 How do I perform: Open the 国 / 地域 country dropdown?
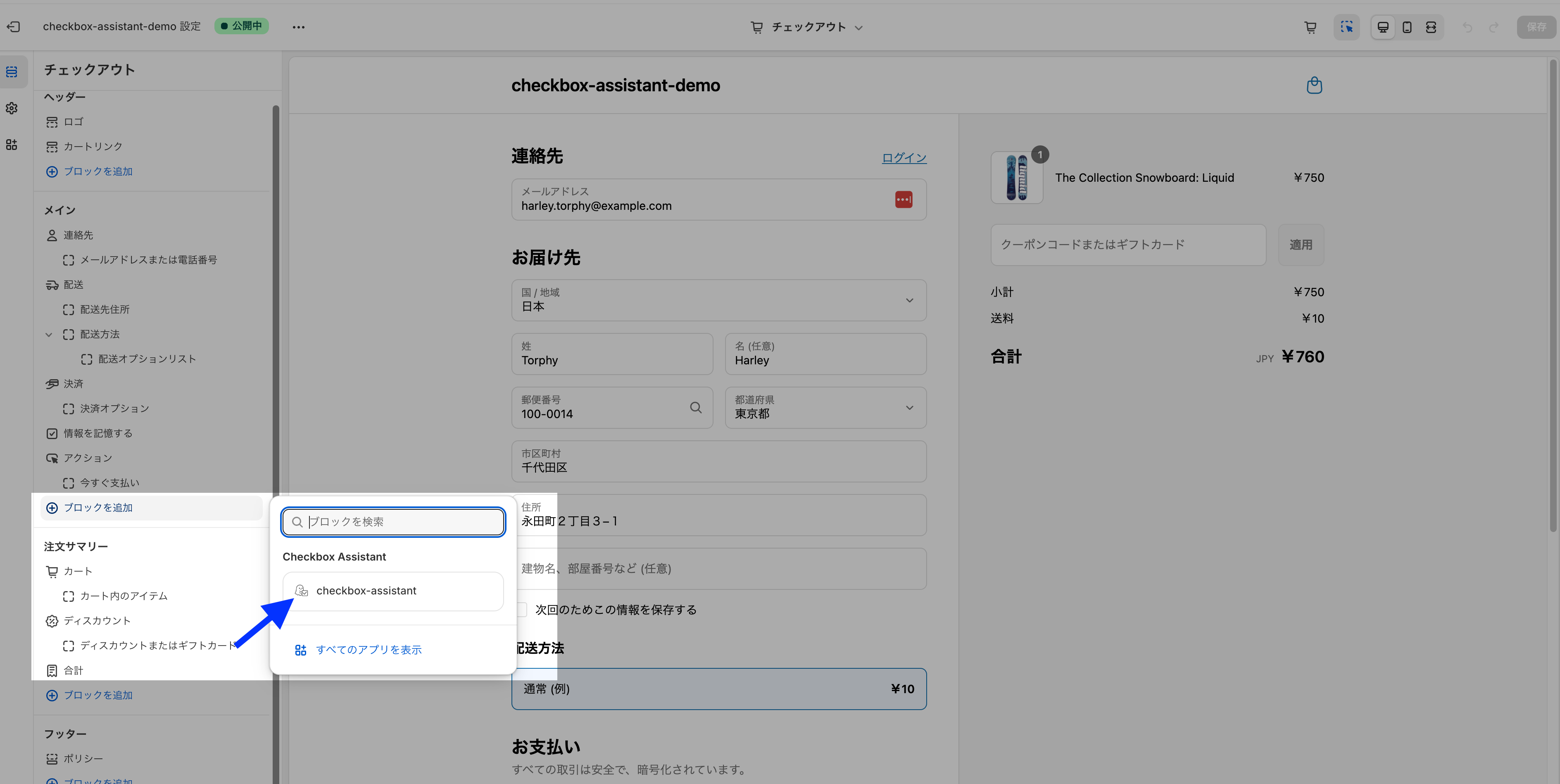[x=719, y=300]
